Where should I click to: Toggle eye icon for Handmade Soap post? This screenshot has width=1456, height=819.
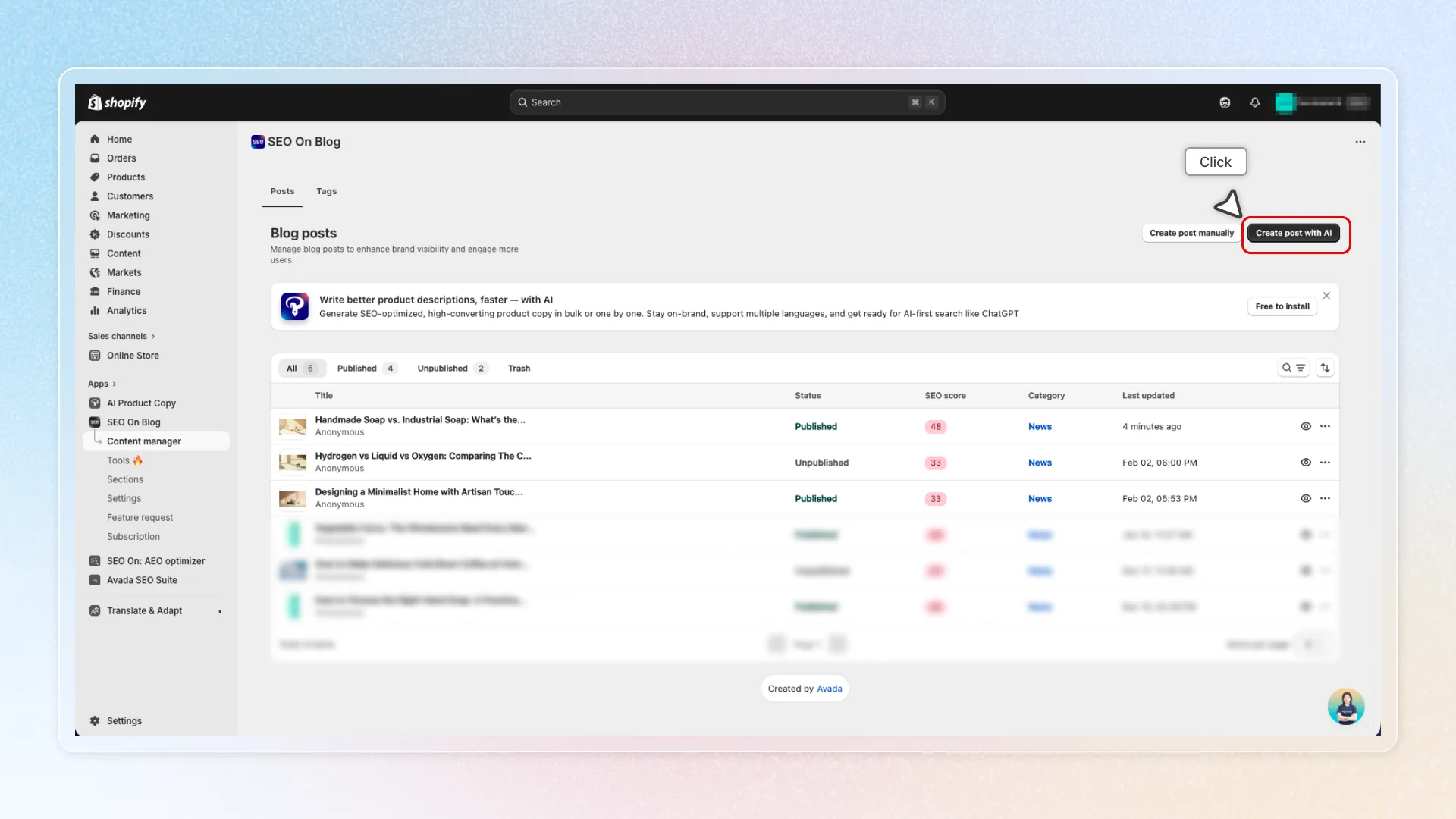click(1306, 426)
